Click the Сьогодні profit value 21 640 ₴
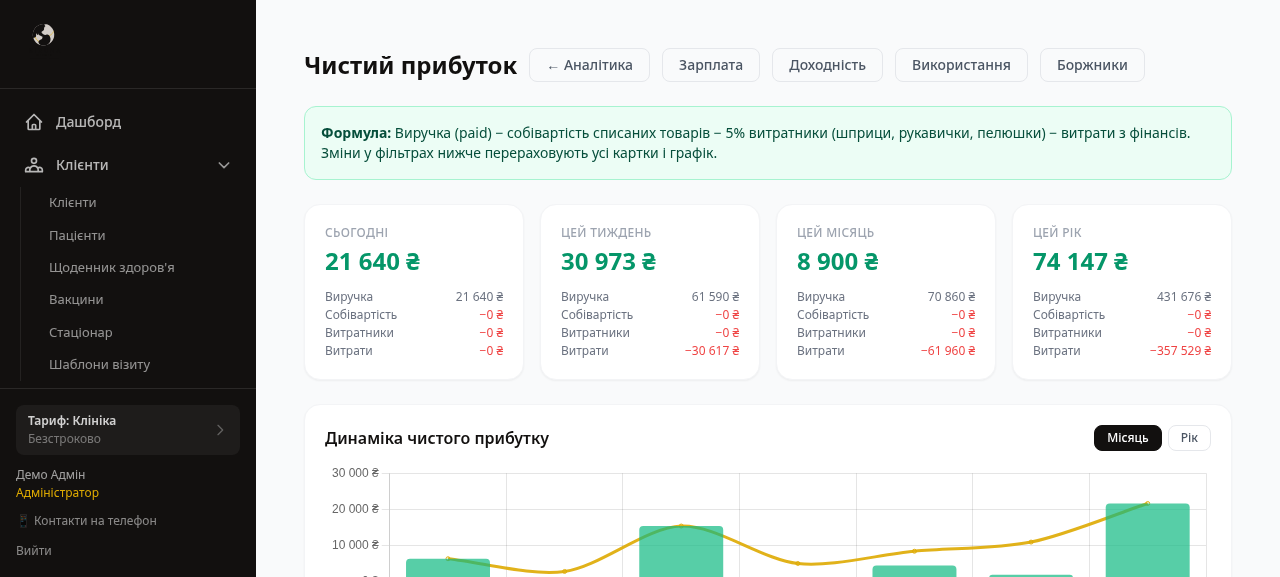 tap(372, 262)
